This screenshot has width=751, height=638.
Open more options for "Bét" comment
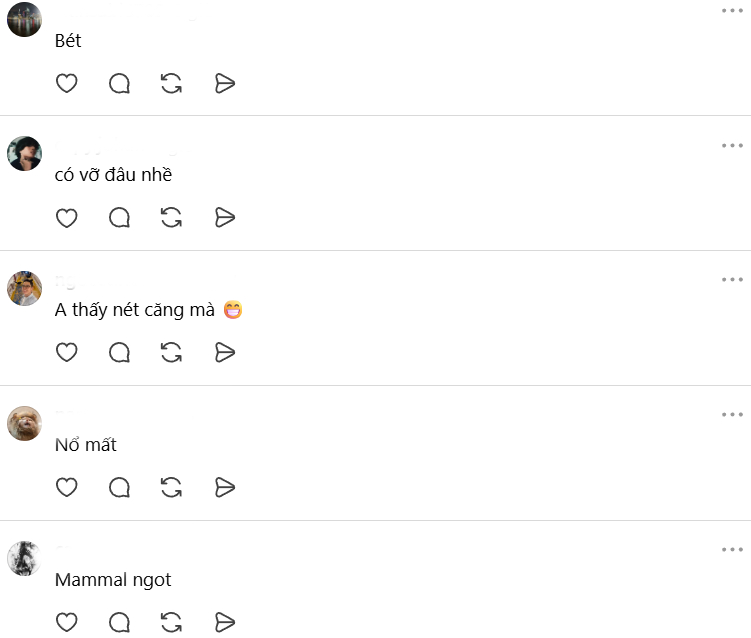click(x=732, y=11)
